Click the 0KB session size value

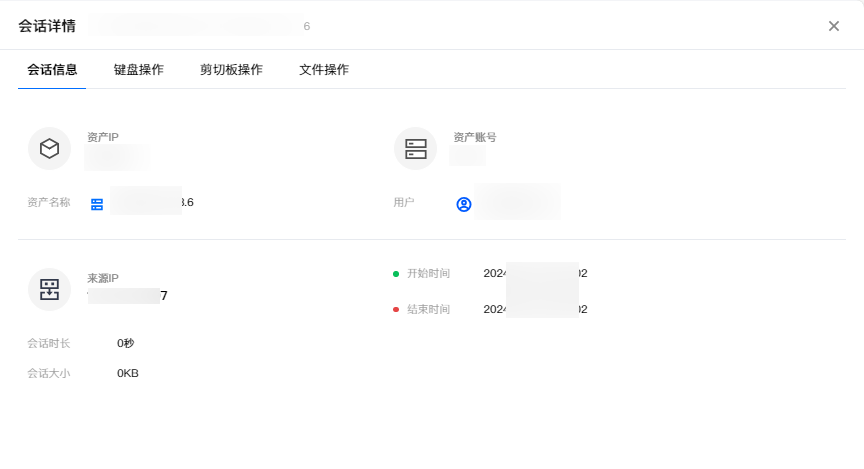(x=128, y=373)
